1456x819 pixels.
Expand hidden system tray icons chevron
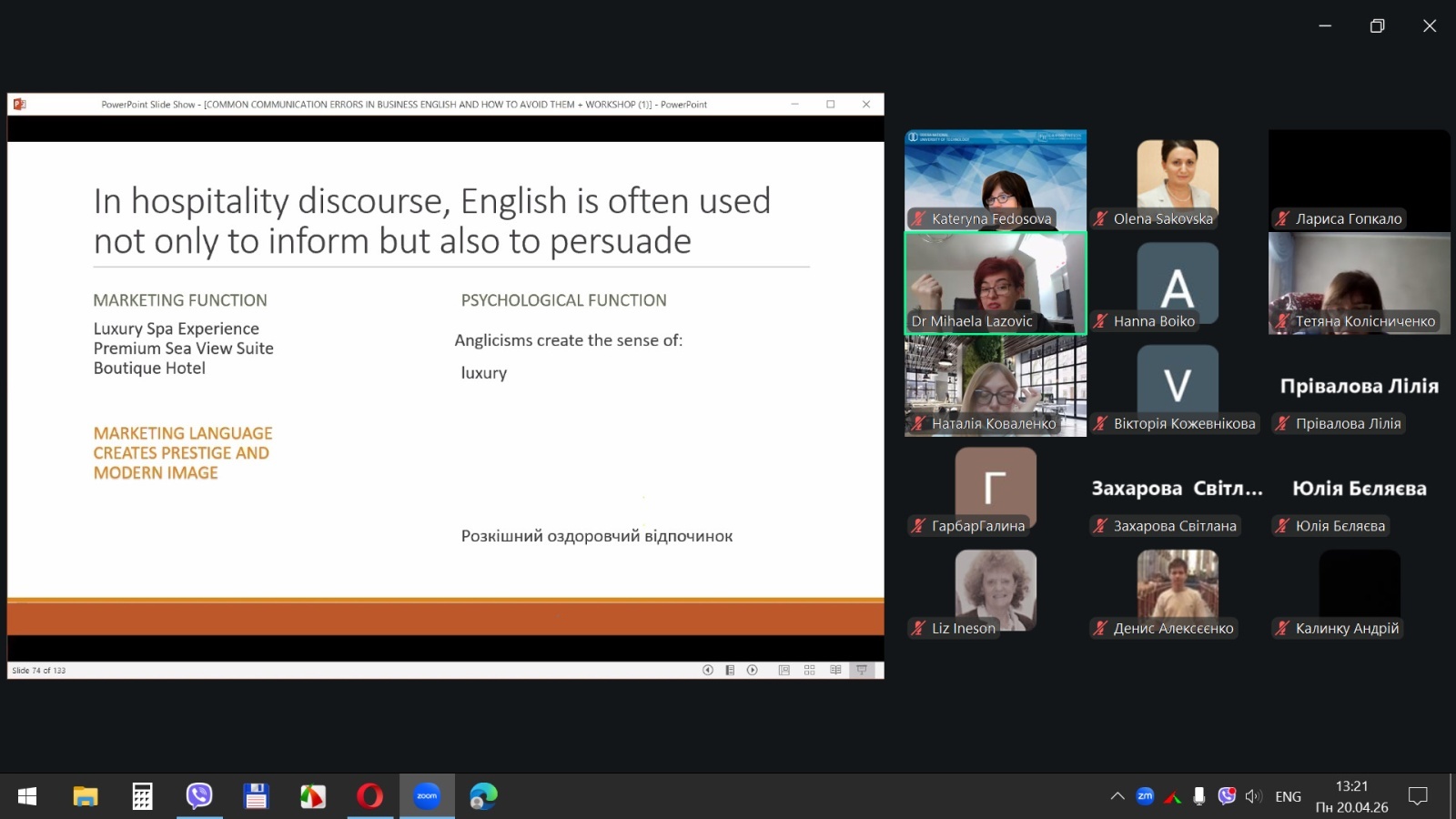pos(1117,796)
